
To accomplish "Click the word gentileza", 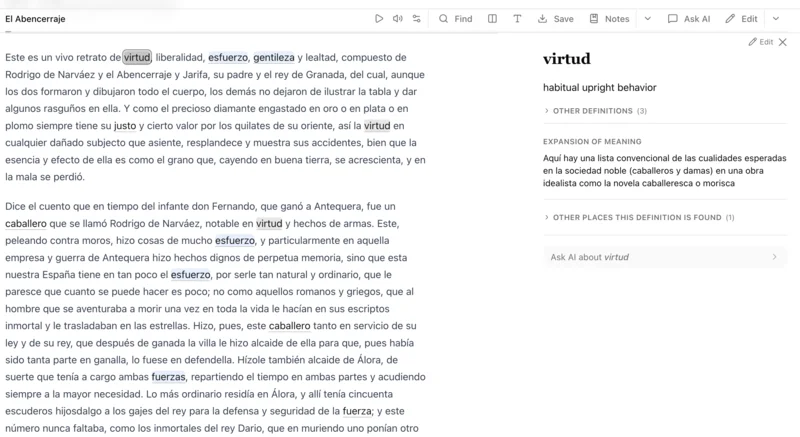I will pyautogui.click(x=274, y=57).
